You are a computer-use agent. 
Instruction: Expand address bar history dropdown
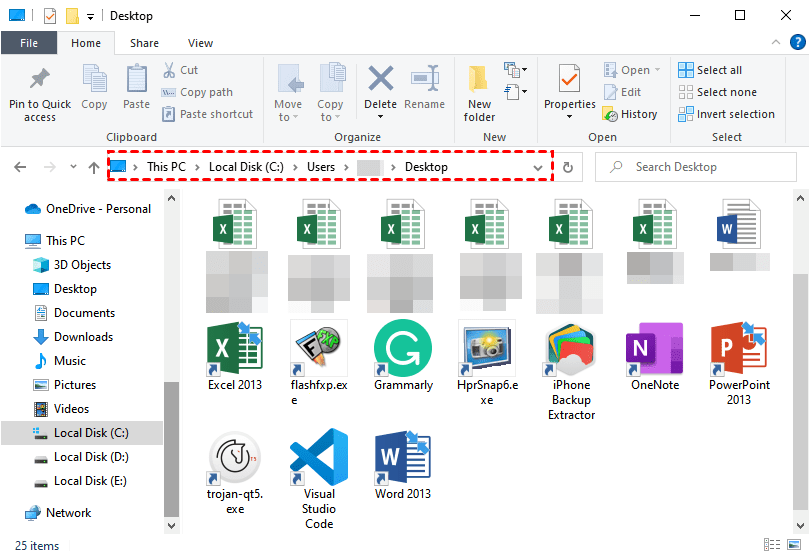point(538,167)
